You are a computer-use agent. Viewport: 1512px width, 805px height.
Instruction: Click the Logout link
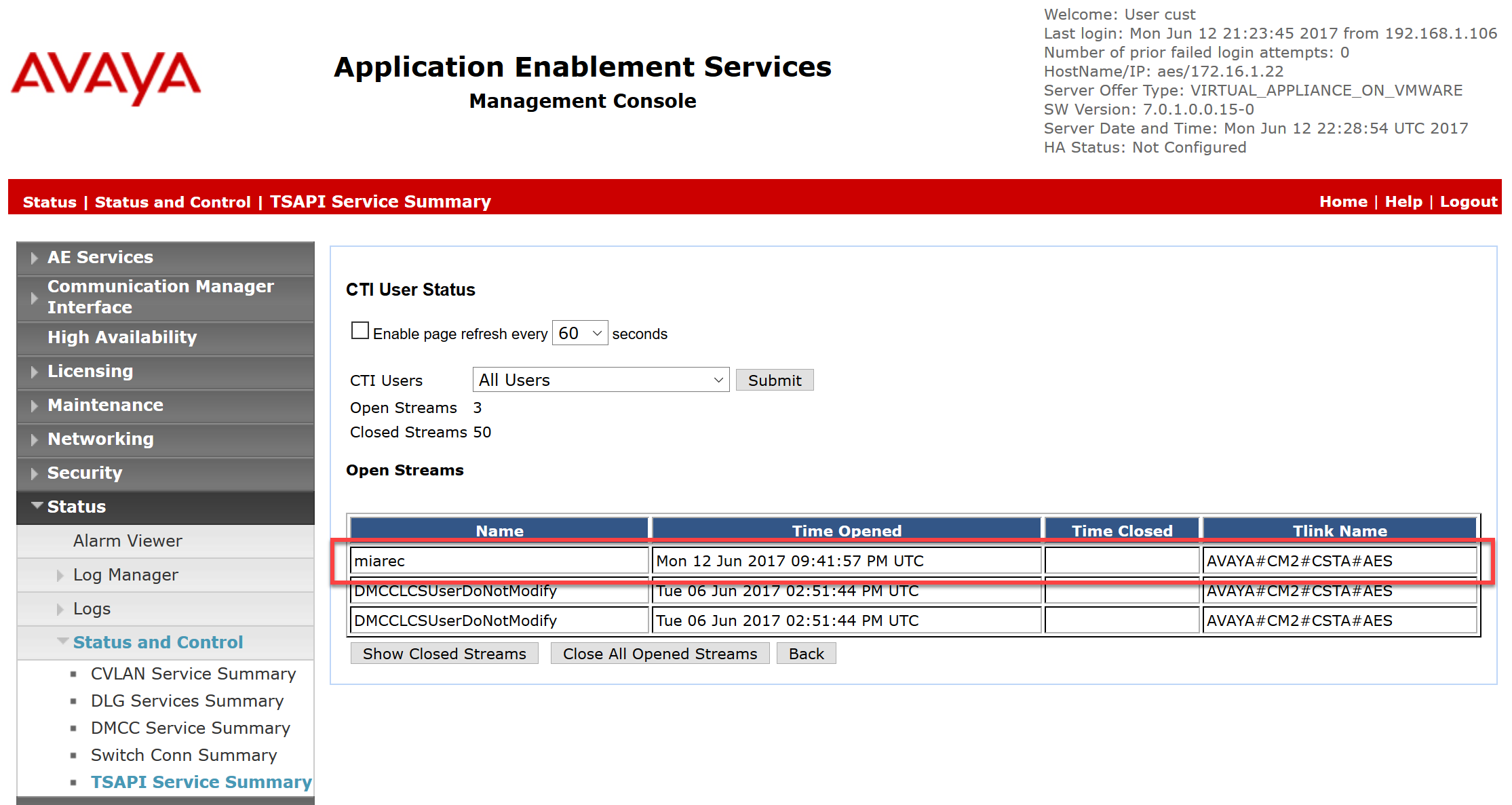(1469, 201)
